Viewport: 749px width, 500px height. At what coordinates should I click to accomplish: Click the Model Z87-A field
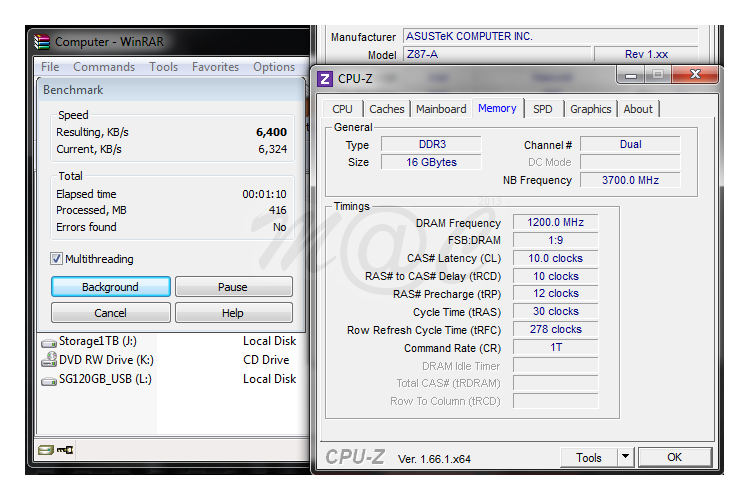tap(497, 54)
